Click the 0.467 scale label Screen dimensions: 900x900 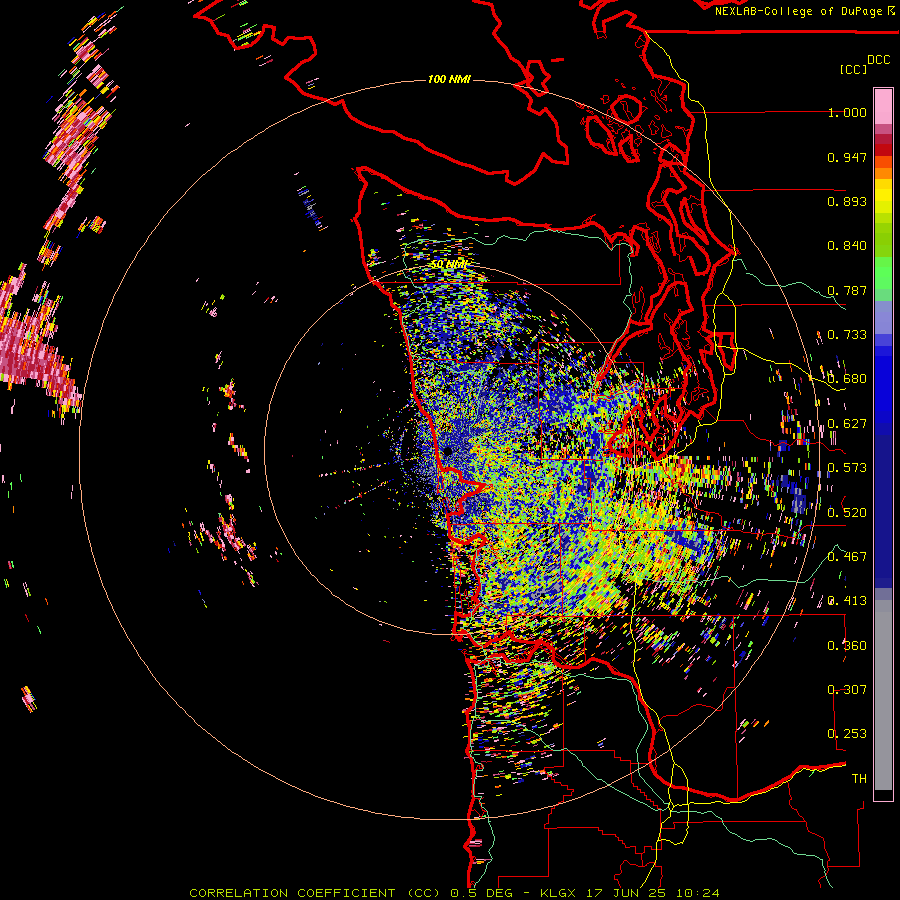click(847, 557)
